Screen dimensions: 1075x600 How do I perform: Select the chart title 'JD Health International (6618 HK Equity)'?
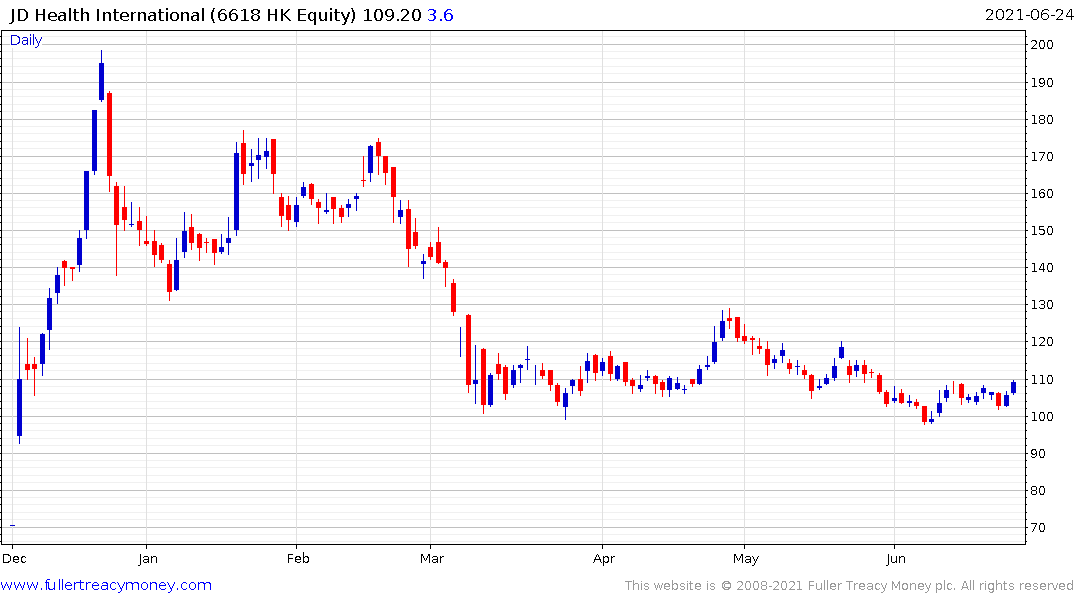tap(183, 15)
